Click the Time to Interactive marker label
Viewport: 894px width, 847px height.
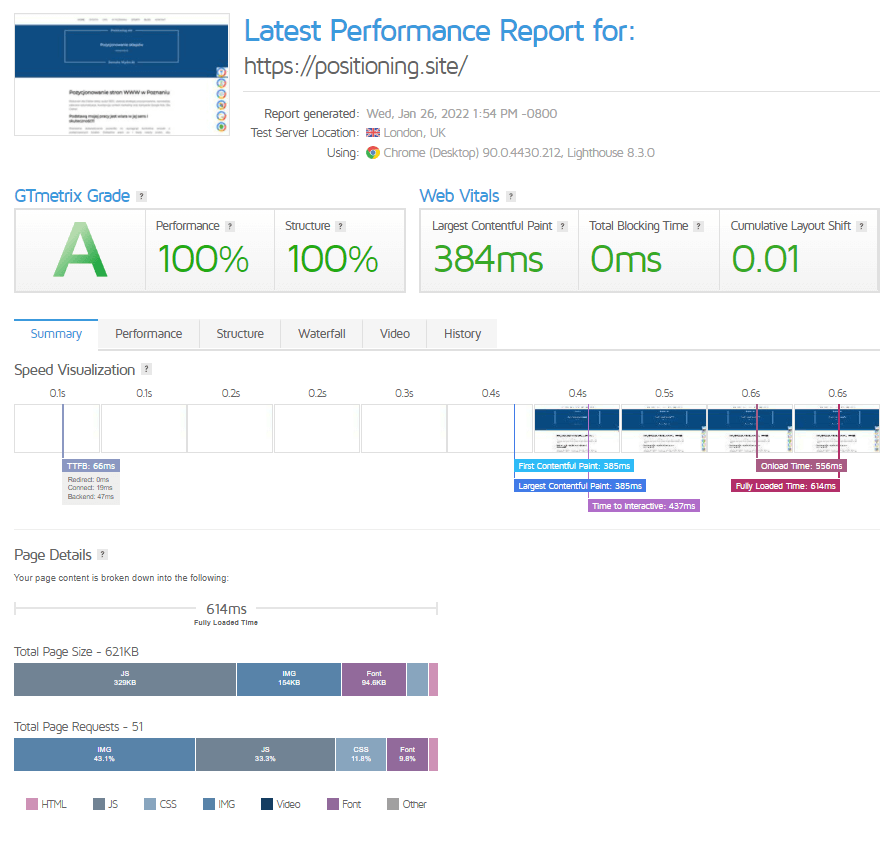643,506
